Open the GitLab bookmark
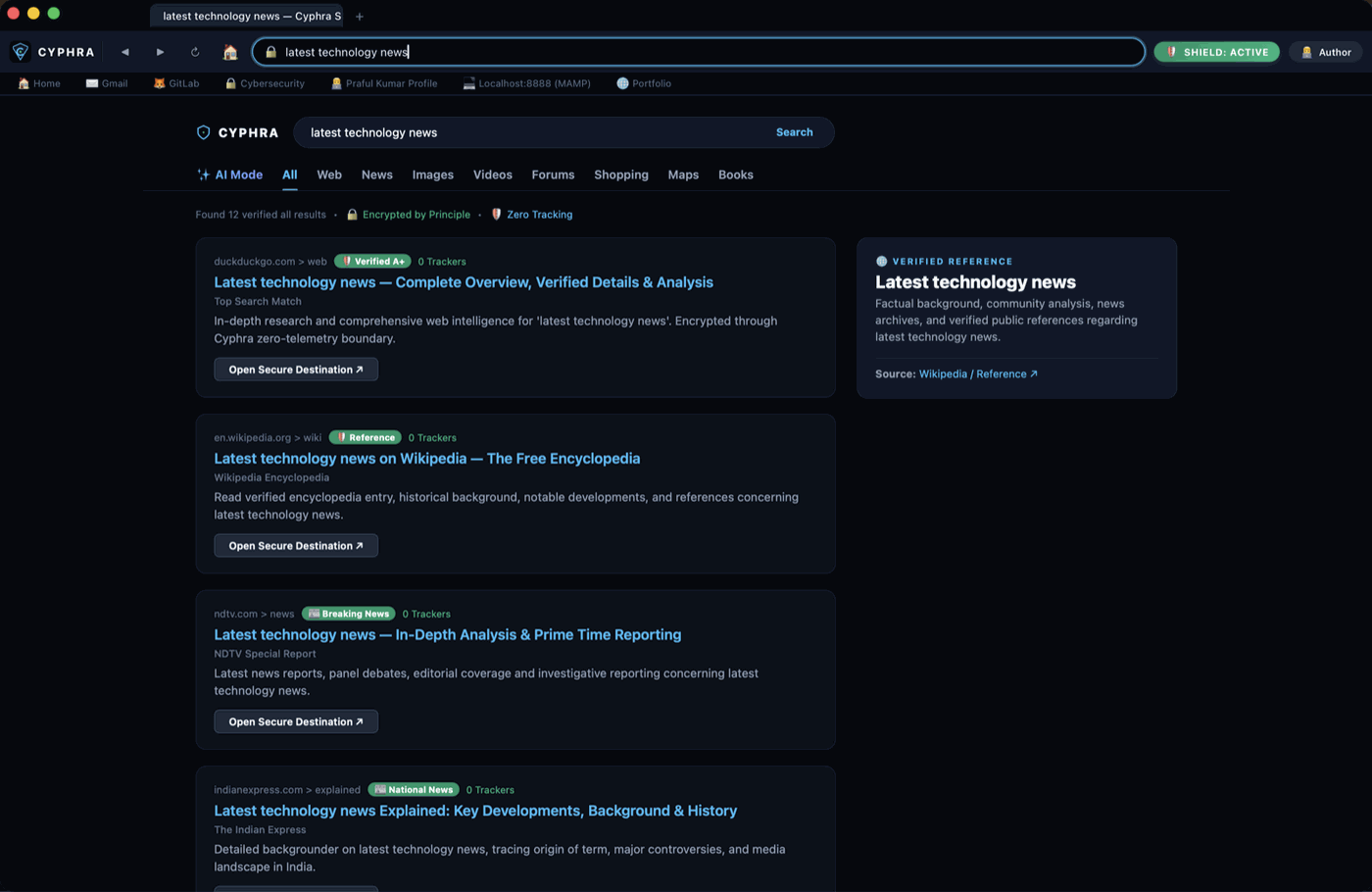The image size is (1372, 892). 176,83
